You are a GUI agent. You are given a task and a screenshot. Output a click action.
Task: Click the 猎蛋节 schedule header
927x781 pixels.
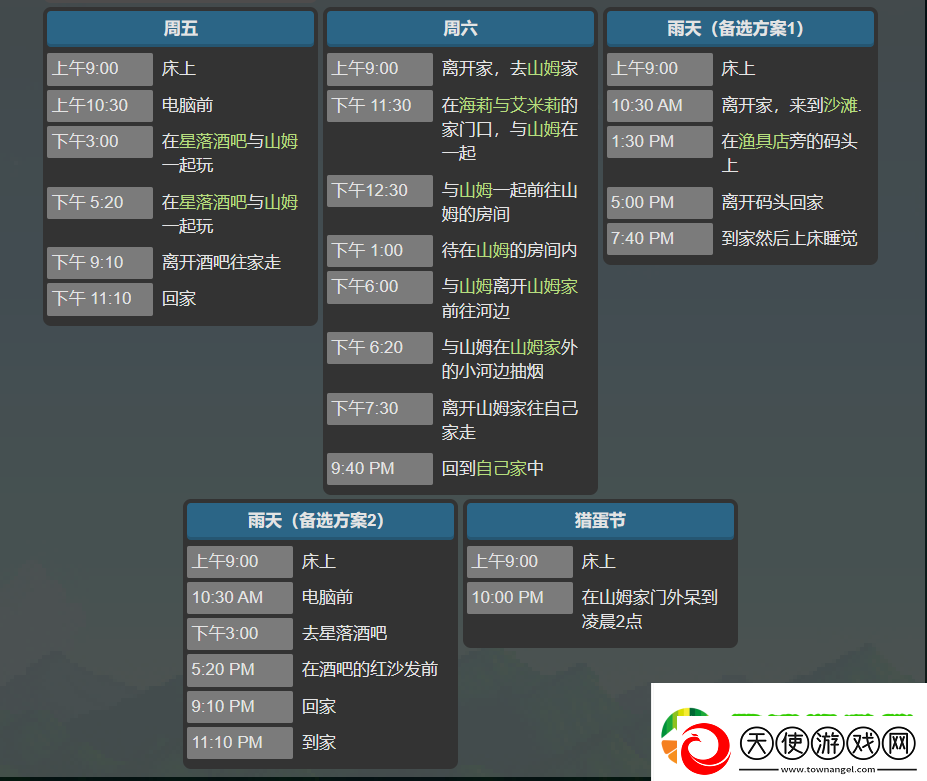[600, 521]
